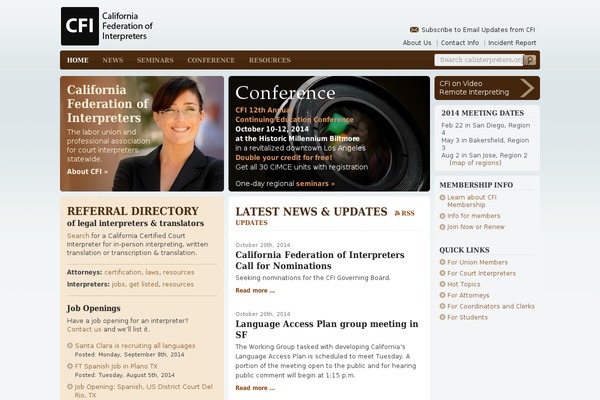600x400 pixels.
Task: Open For Union Members quick link
Action: tap(478, 262)
